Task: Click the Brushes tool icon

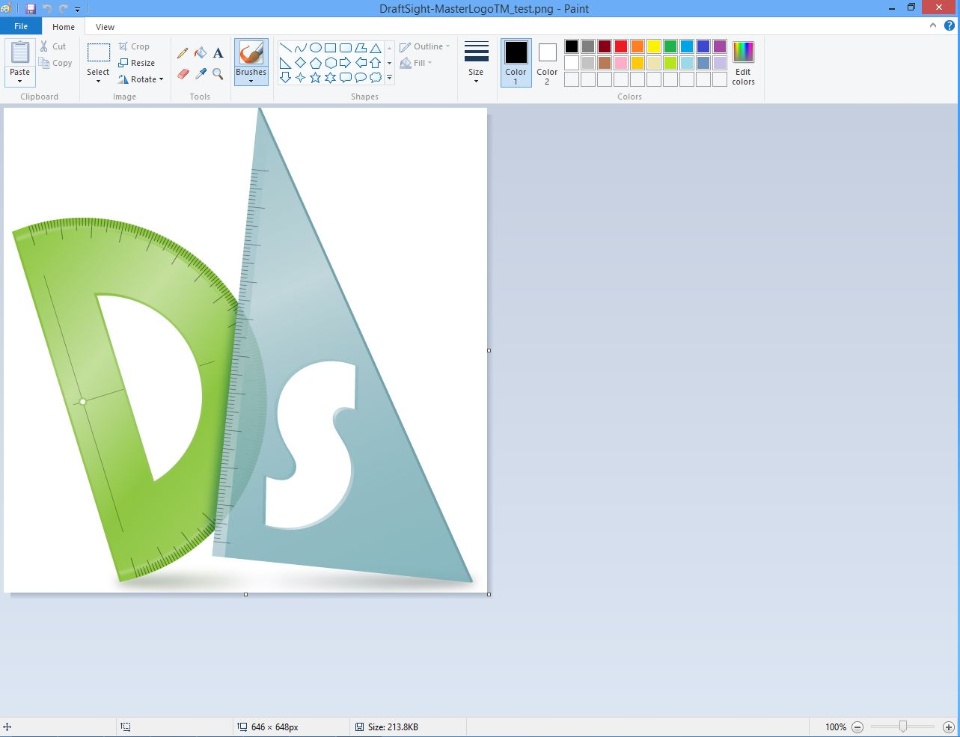Action: click(251, 53)
